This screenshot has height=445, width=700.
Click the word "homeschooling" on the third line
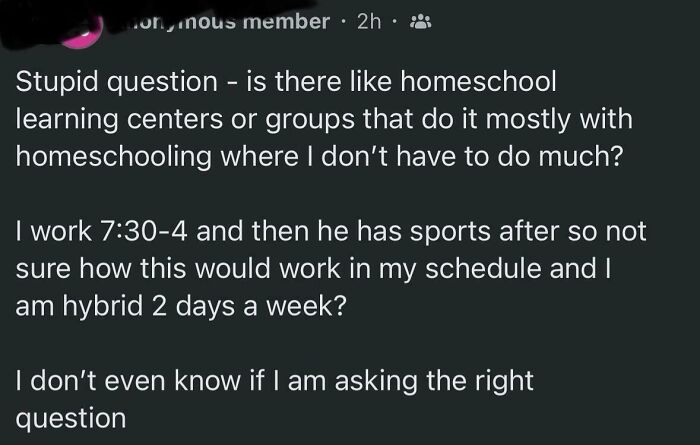point(115,156)
